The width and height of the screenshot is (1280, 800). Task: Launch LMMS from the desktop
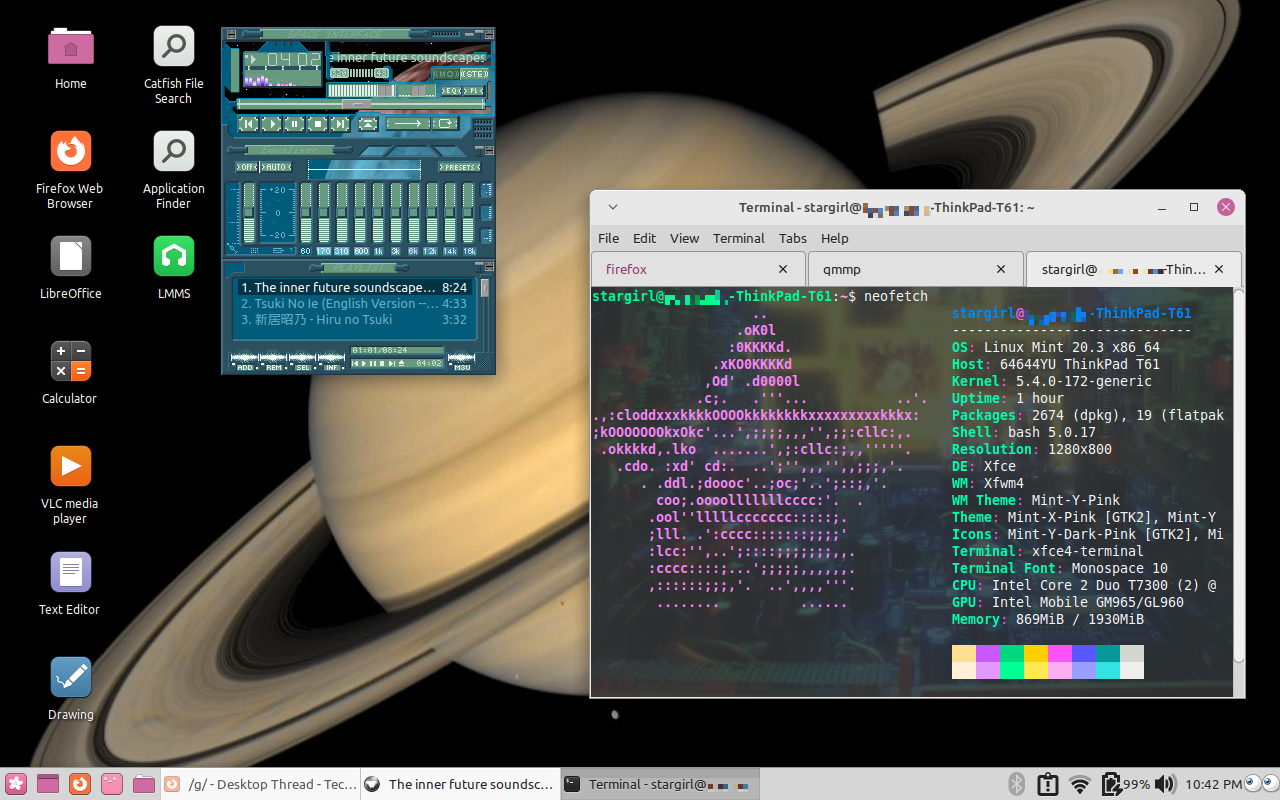click(x=173, y=267)
